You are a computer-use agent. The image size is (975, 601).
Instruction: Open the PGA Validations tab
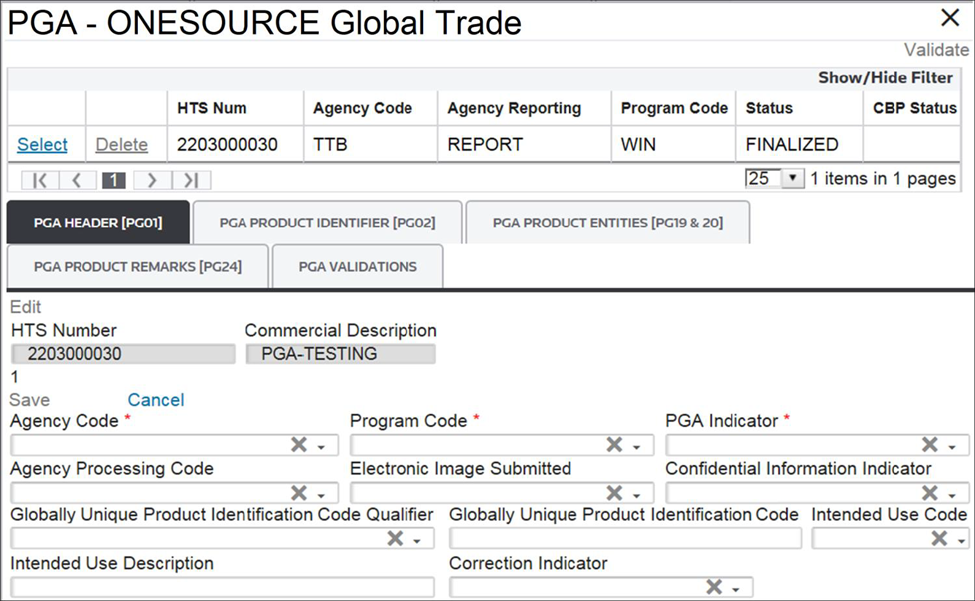pos(357,267)
